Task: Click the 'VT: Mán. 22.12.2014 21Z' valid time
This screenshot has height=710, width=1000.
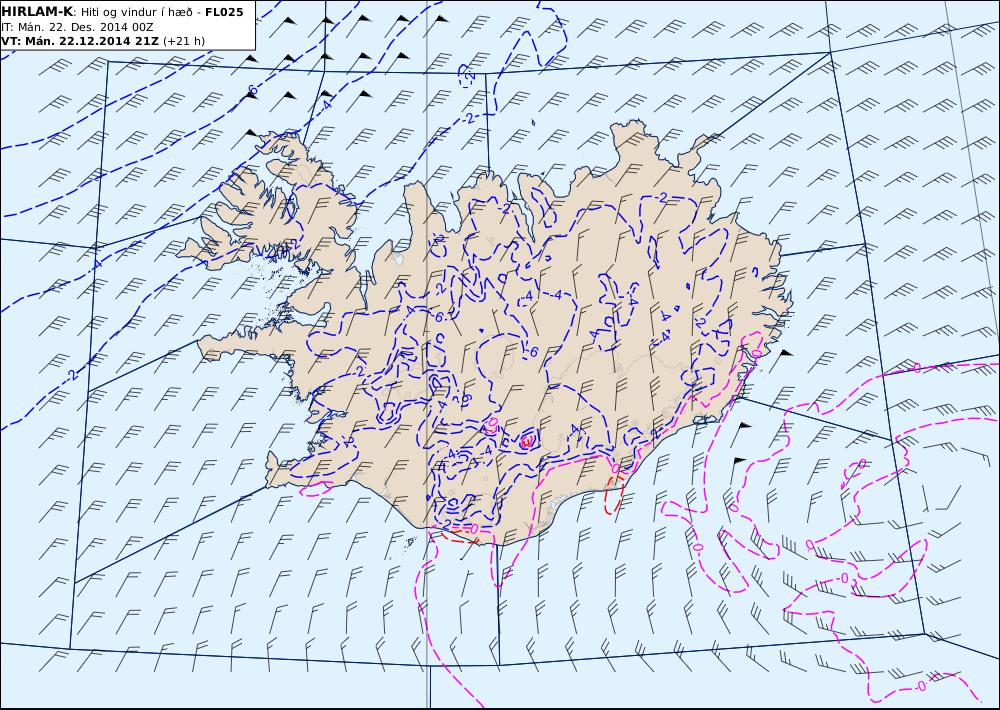Action: click(81, 41)
